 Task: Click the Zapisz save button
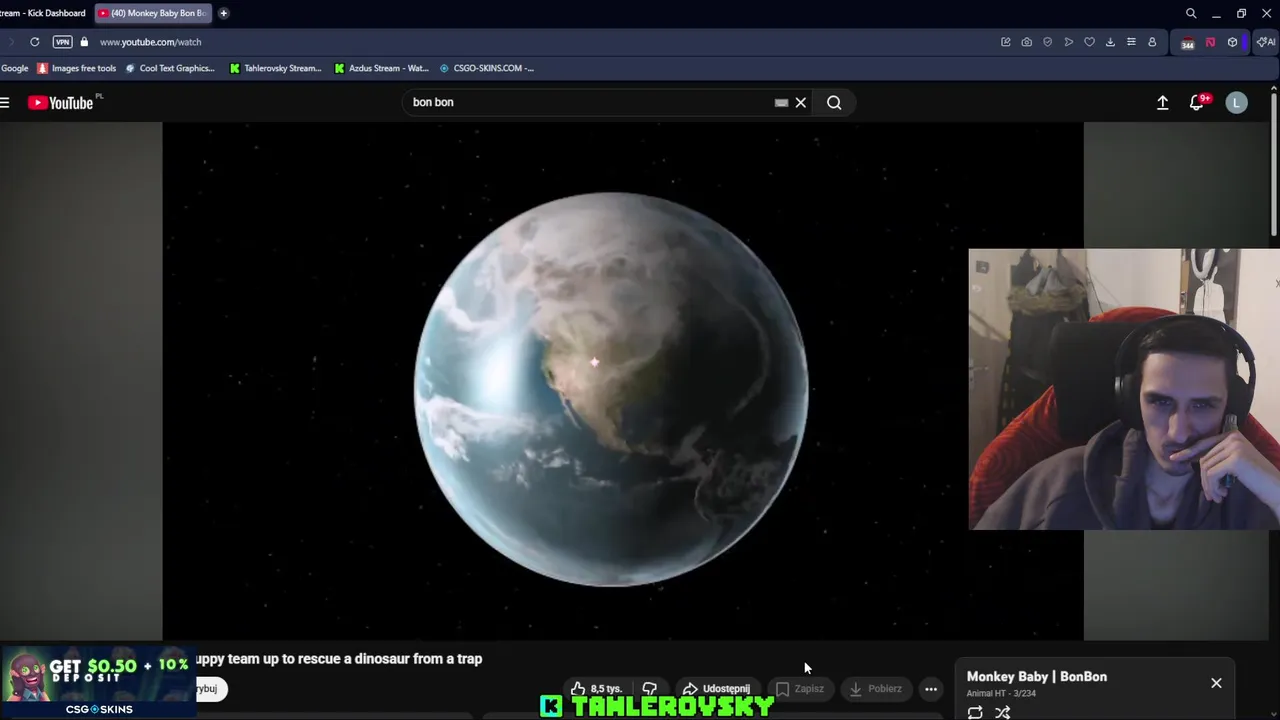pos(800,688)
